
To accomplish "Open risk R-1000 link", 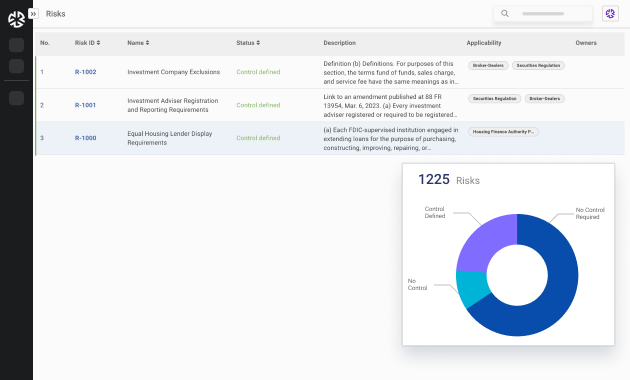I will point(86,138).
